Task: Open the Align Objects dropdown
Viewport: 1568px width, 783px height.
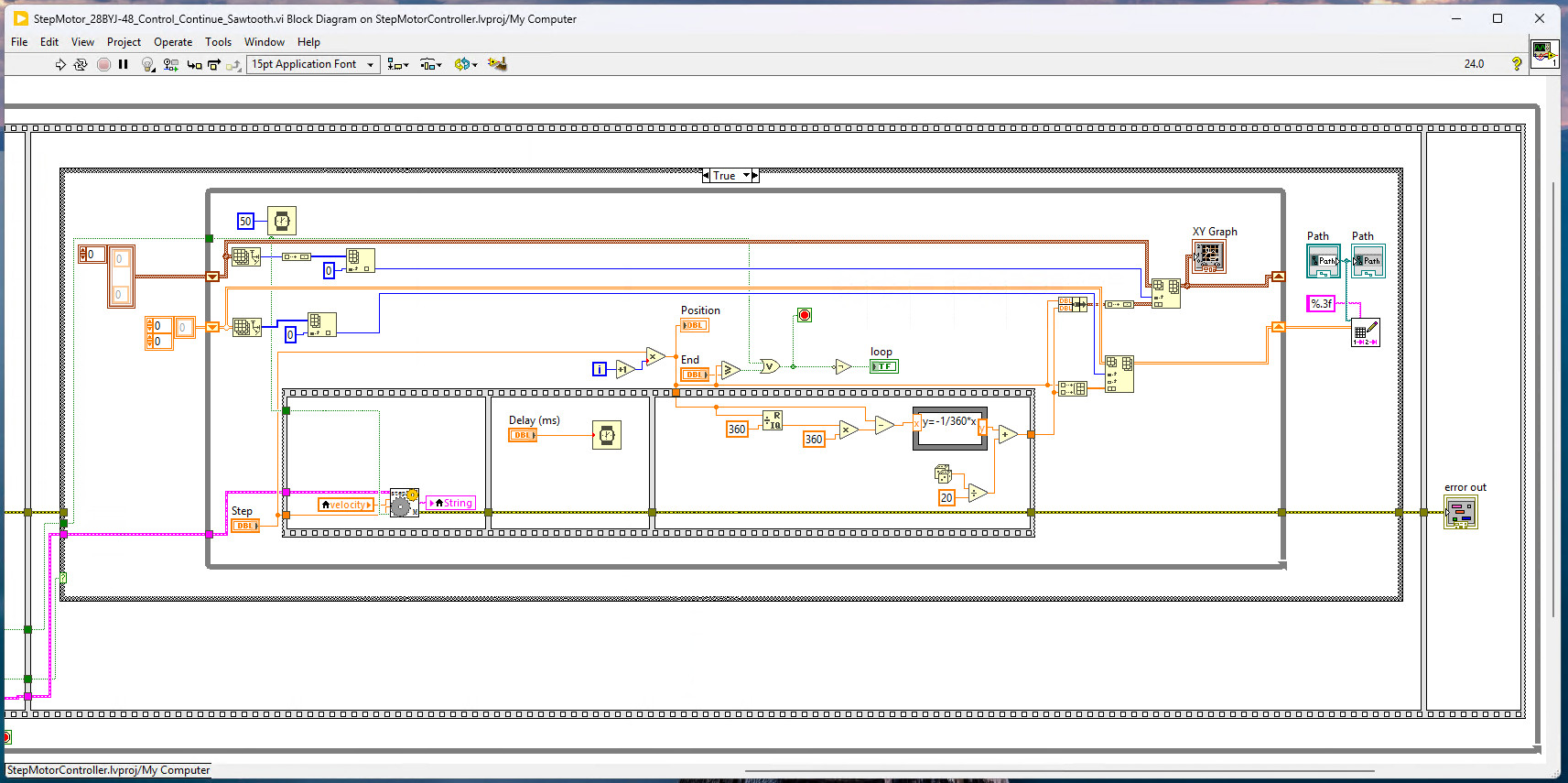Action: (397, 64)
